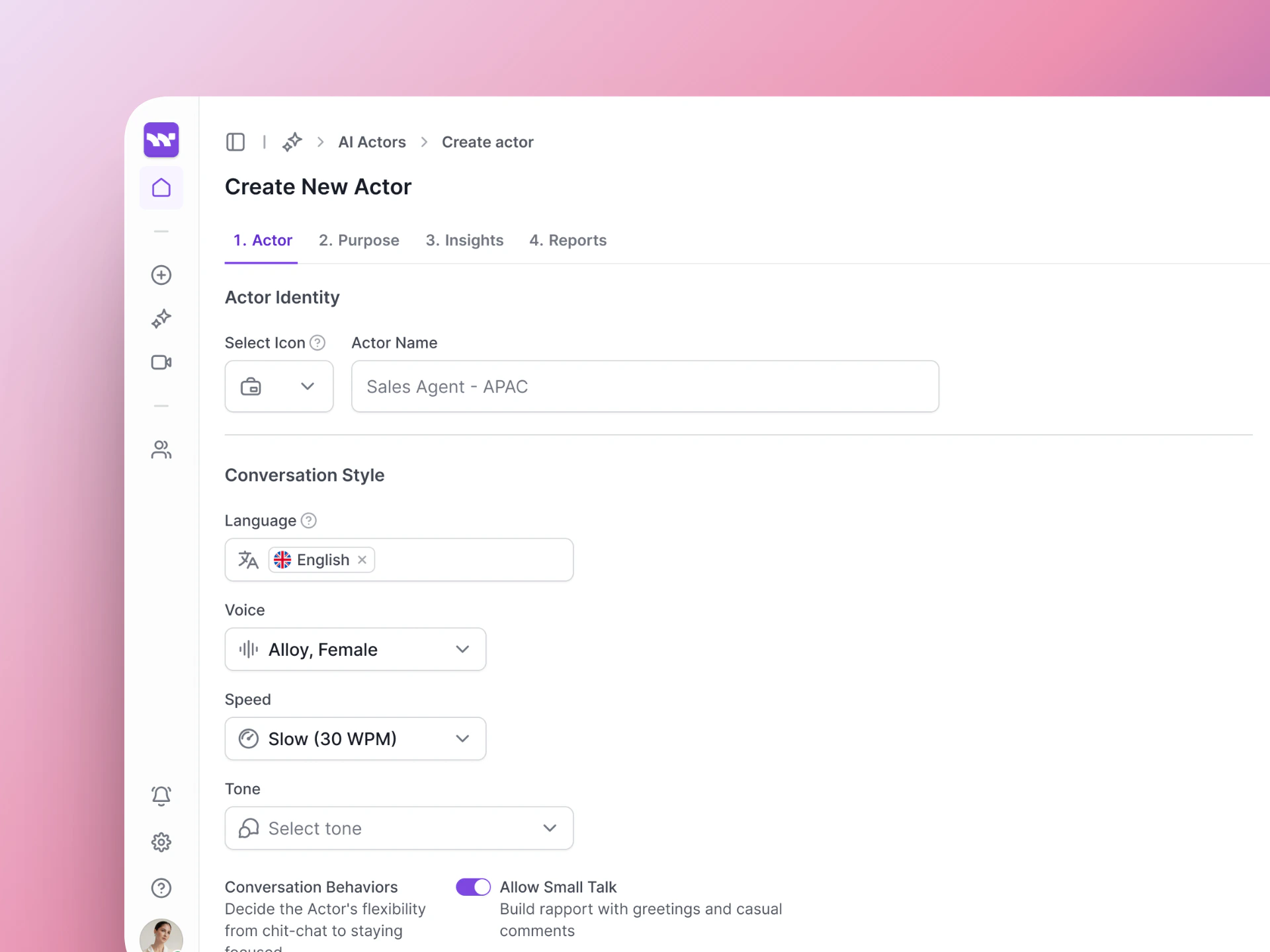Open the team members people icon
Screen dimensions: 1270x952
pyautogui.click(x=161, y=450)
